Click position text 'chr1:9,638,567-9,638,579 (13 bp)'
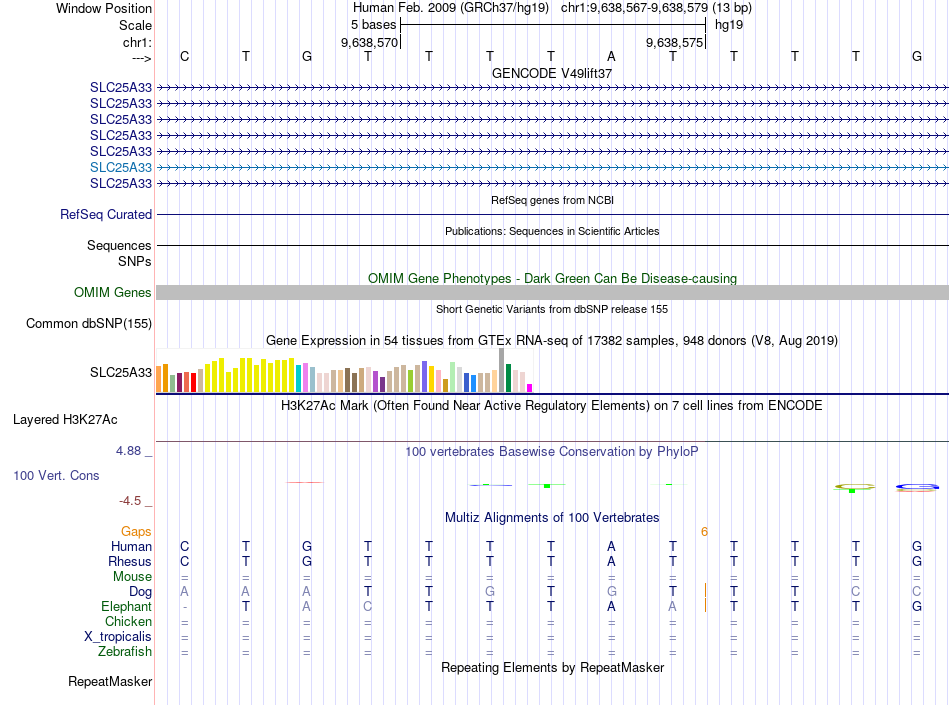This screenshot has width=950, height=705. click(656, 8)
